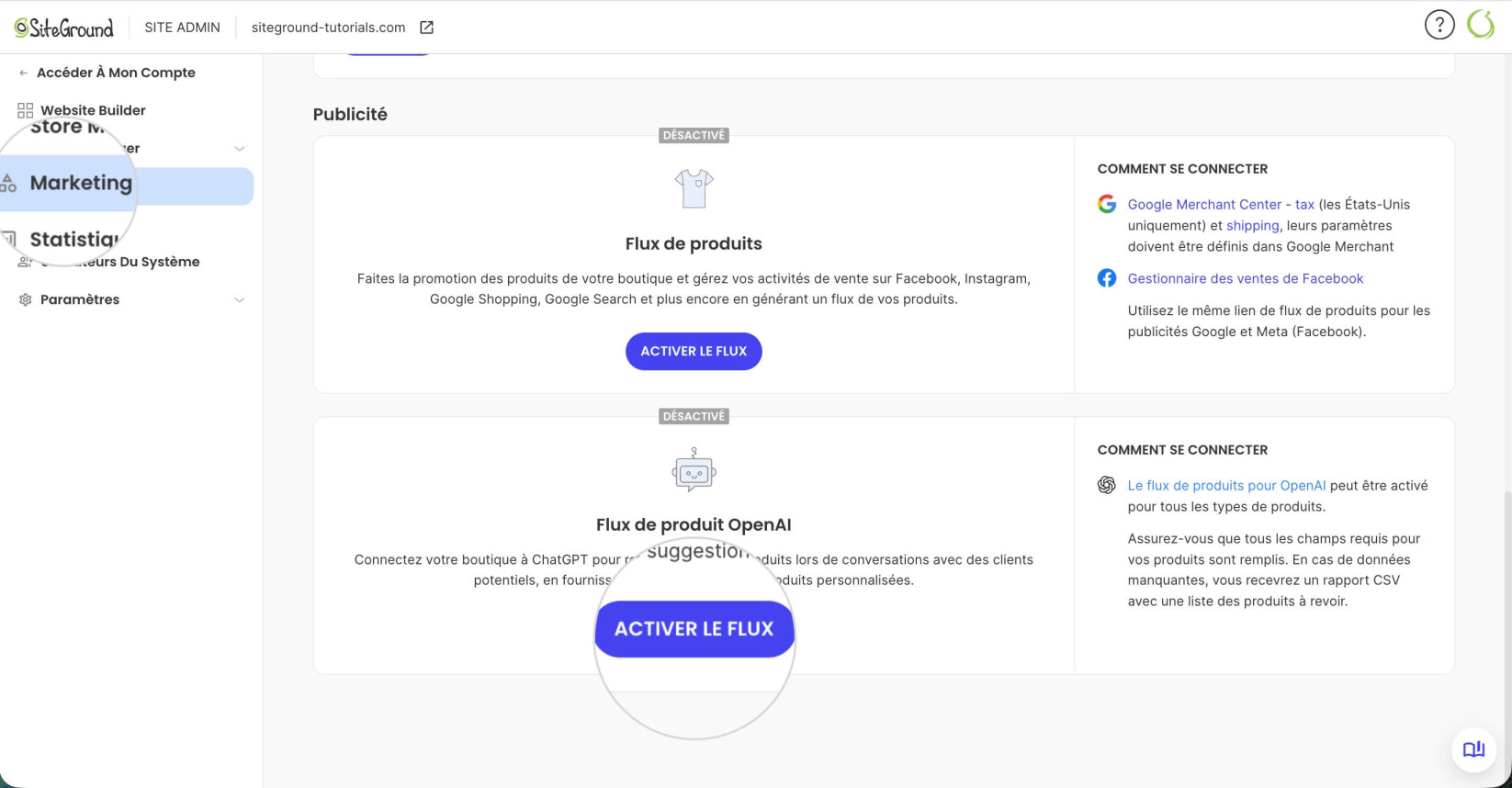
Task: Open Gestionnaire des ventes de Facebook link
Action: click(x=1246, y=278)
